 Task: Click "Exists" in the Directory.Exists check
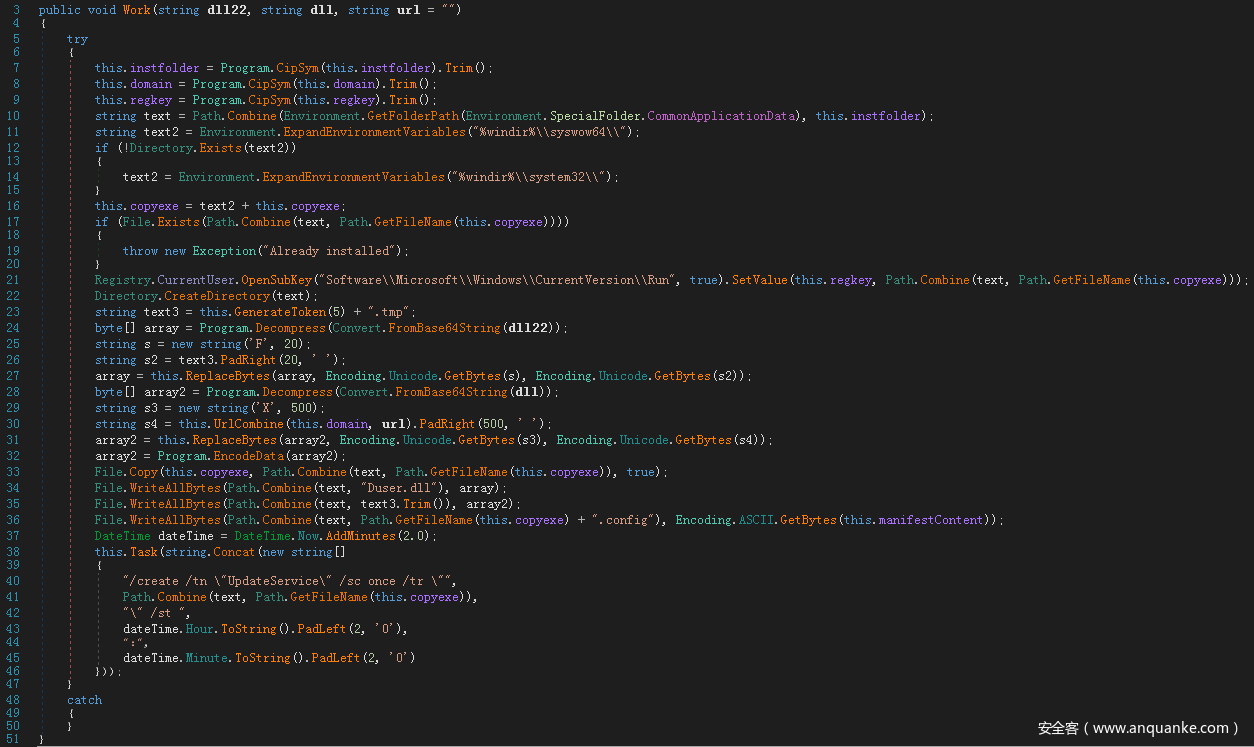tap(220, 148)
